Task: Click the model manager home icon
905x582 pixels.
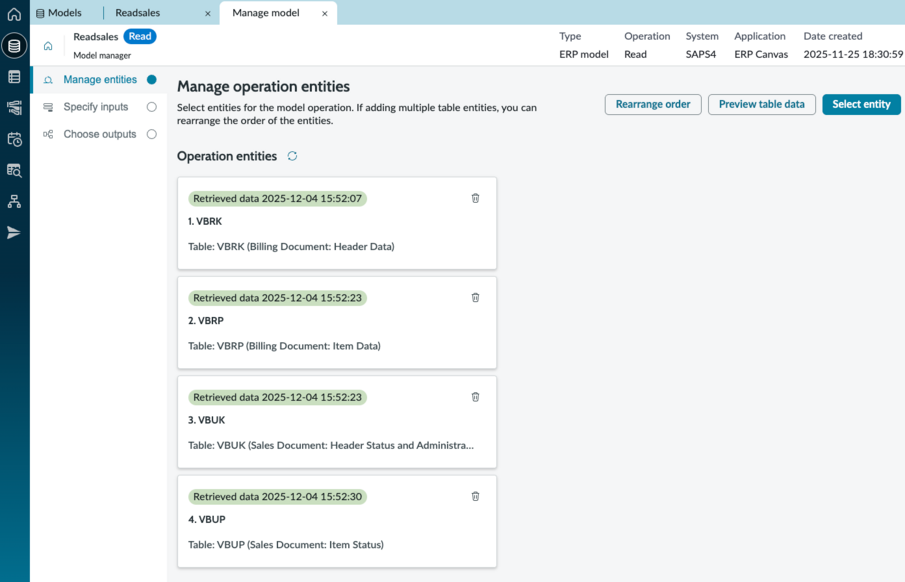Action: coord(48,46)
